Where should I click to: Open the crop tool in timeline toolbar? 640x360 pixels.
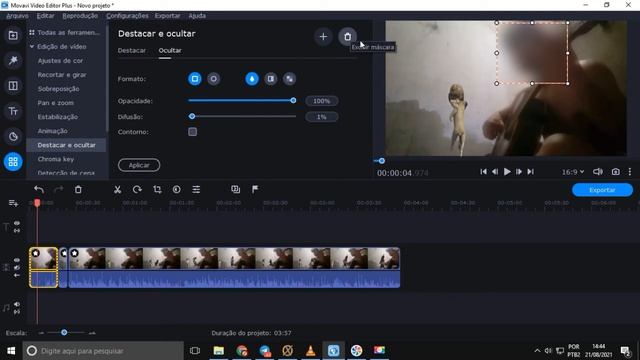(x=157, y=189)
